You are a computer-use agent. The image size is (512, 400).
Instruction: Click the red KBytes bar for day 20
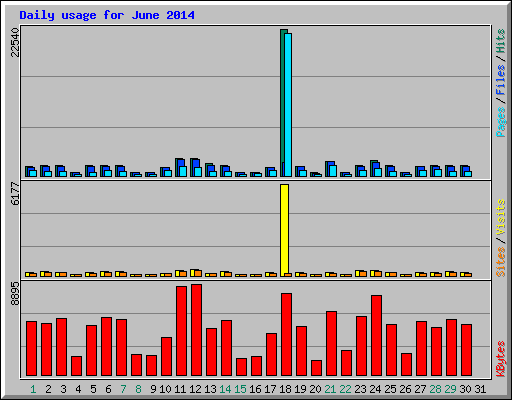point(316,368)
